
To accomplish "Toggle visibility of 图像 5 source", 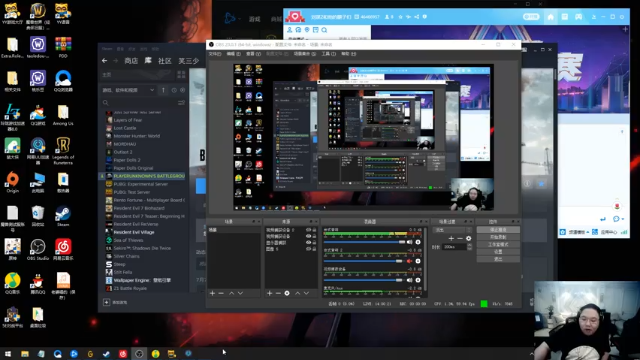I will [x=309, y=249].
